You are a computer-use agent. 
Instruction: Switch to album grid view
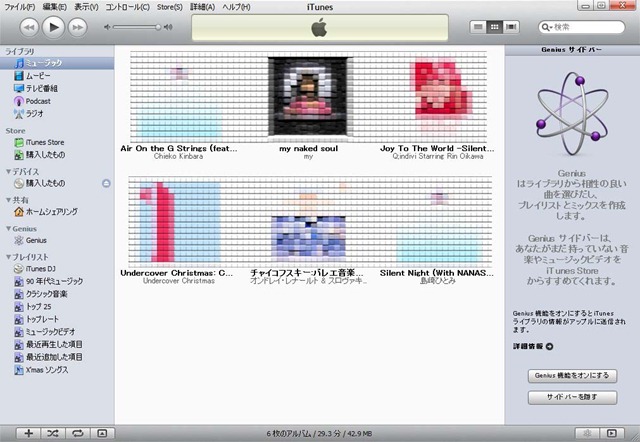494,27
